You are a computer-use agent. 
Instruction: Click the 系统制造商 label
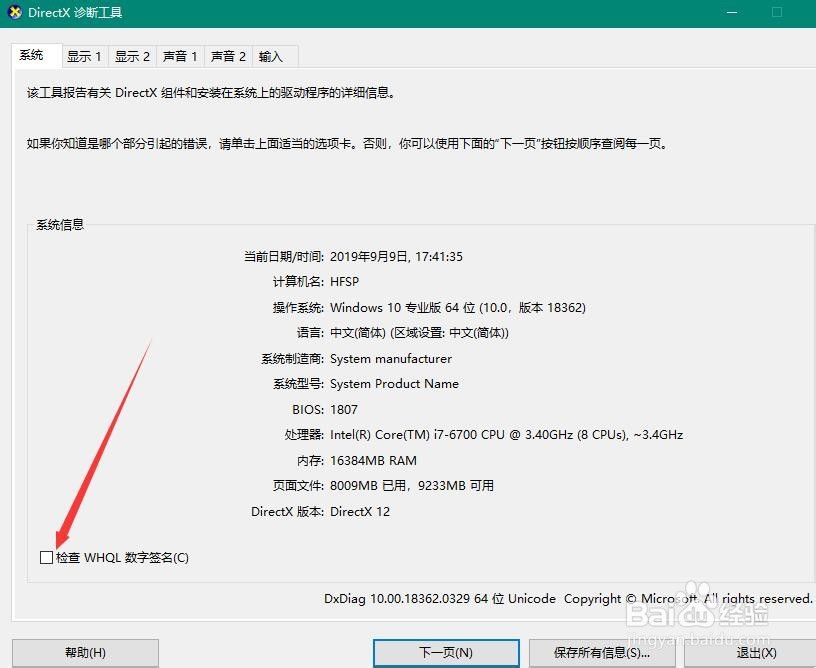pyautogui.click(x=292, y=358)
